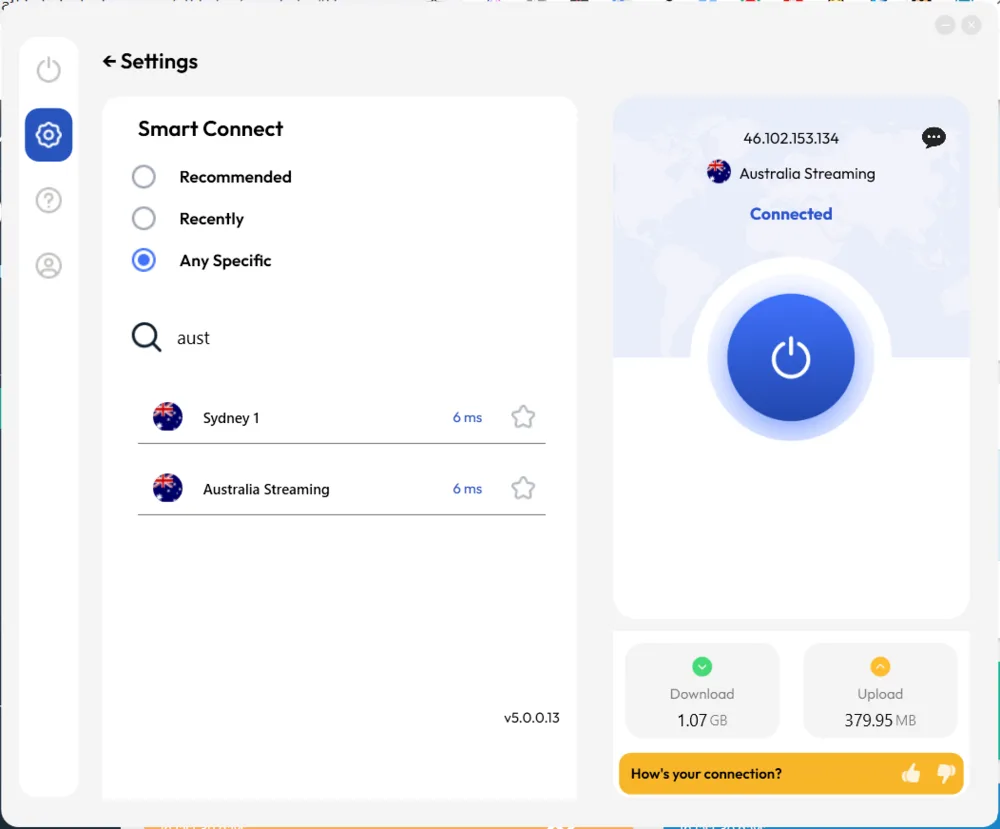Choose Australia Streaming in server list
The width and height of the screenshot is (1000, 829).
[342, 489]
